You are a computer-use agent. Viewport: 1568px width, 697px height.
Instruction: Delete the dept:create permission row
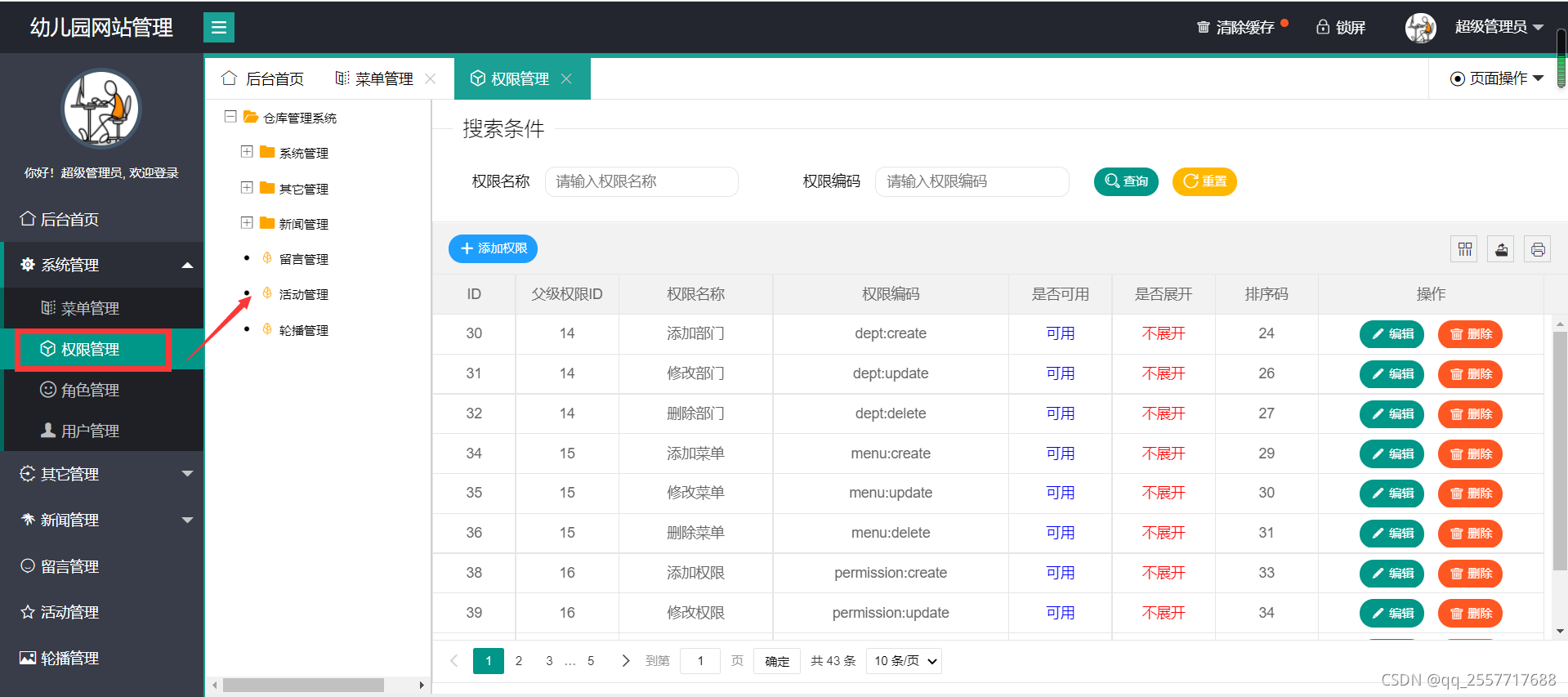[1470, 334]
